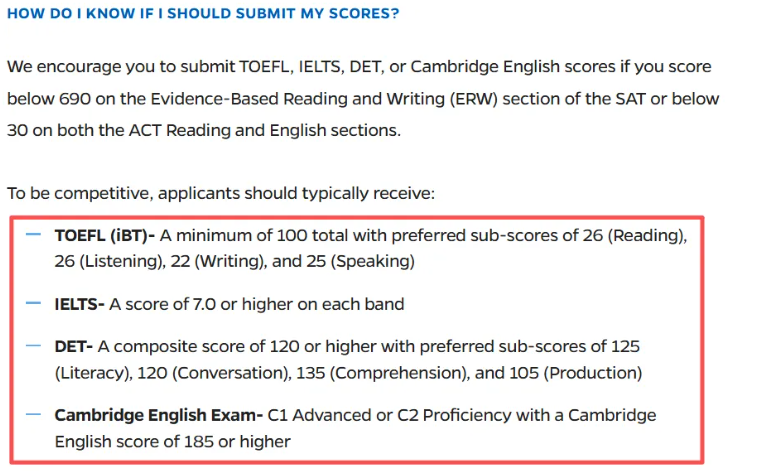The image size is (758, 471).
Task: Click the dash bullet before Cambridge English Exam
Action: click(34, 413)
